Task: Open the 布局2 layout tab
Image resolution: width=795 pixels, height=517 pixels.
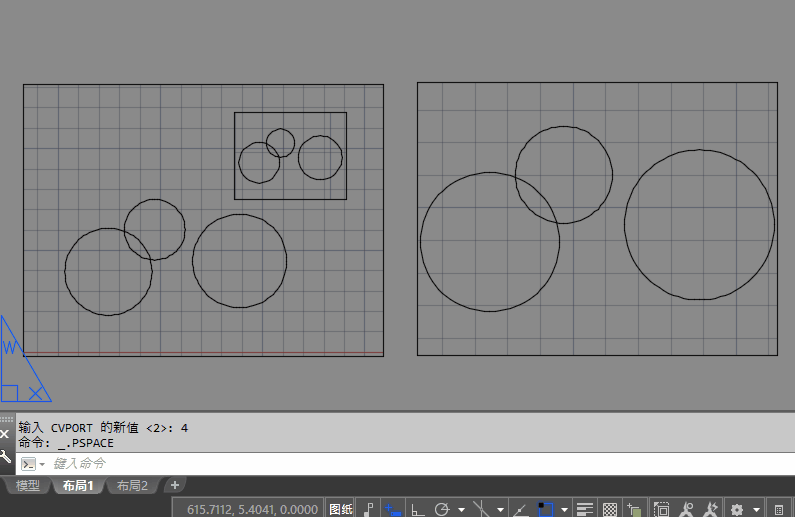Action: pos(132,486)
